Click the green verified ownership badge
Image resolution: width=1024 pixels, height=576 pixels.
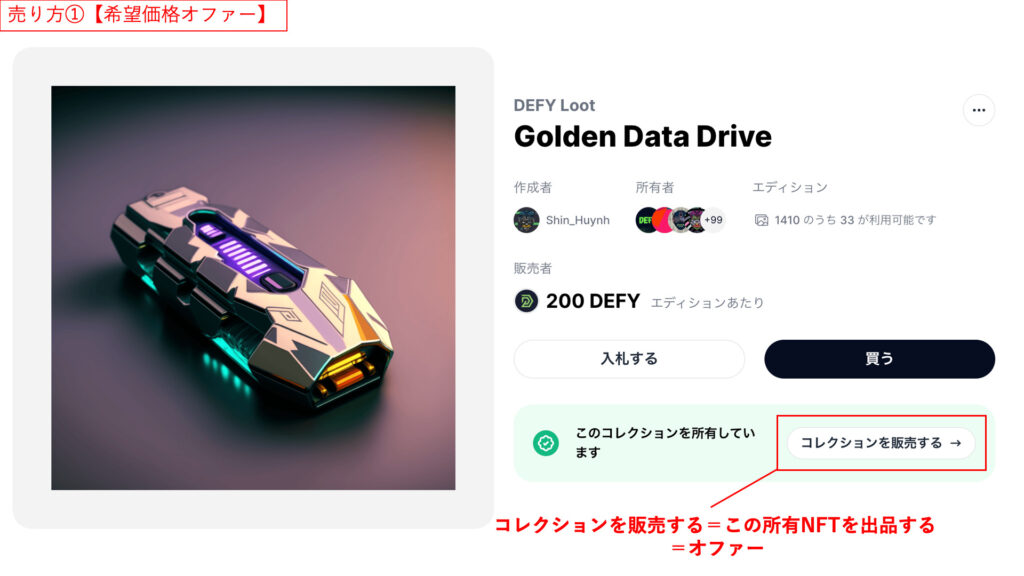click(546, 443)
